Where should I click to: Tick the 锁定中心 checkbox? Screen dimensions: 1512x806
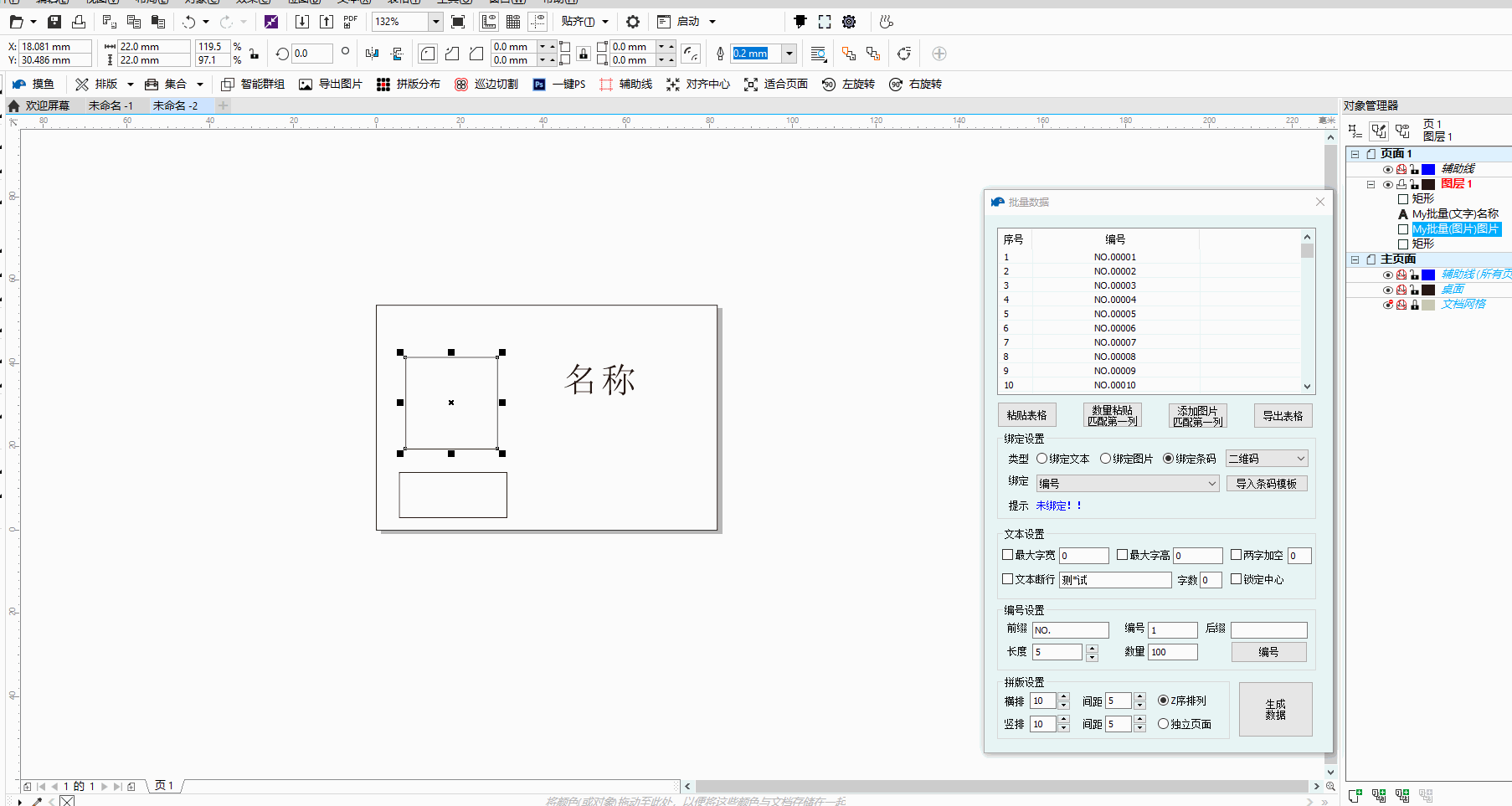pos(1236,579)
